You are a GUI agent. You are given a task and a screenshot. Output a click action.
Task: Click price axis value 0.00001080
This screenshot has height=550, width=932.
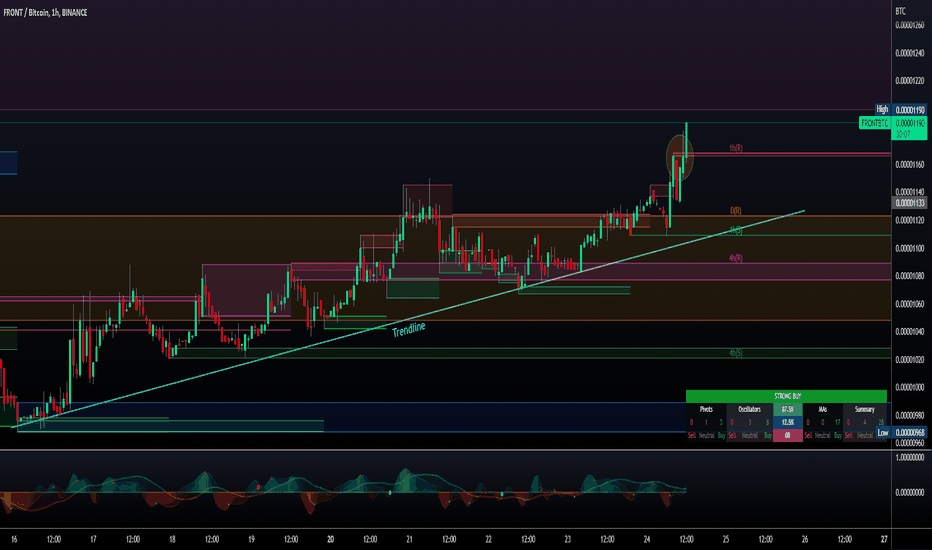910,276
